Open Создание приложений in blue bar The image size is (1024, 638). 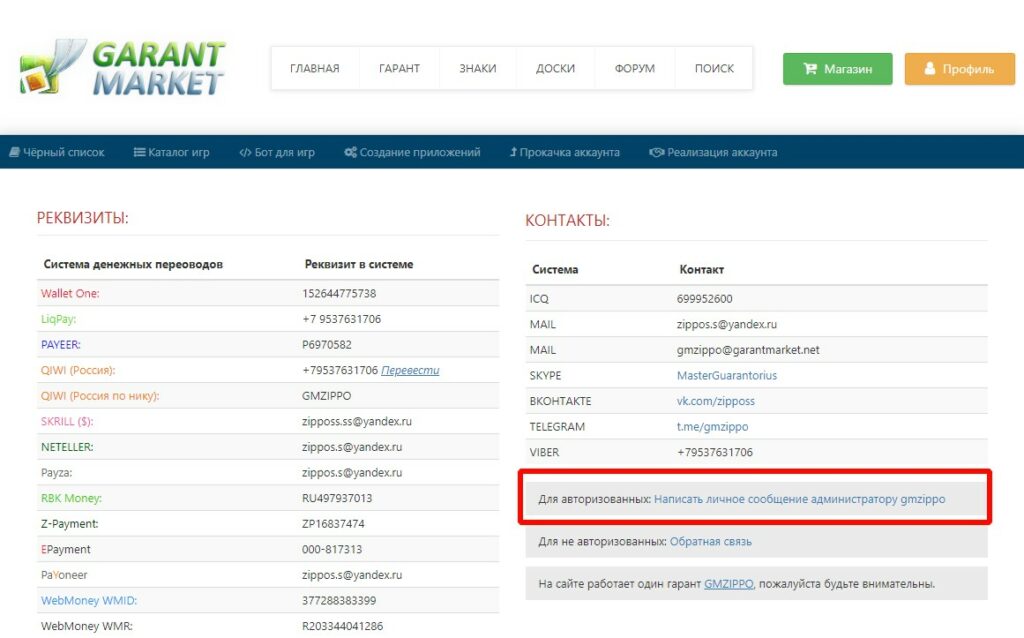coord(412,153)
